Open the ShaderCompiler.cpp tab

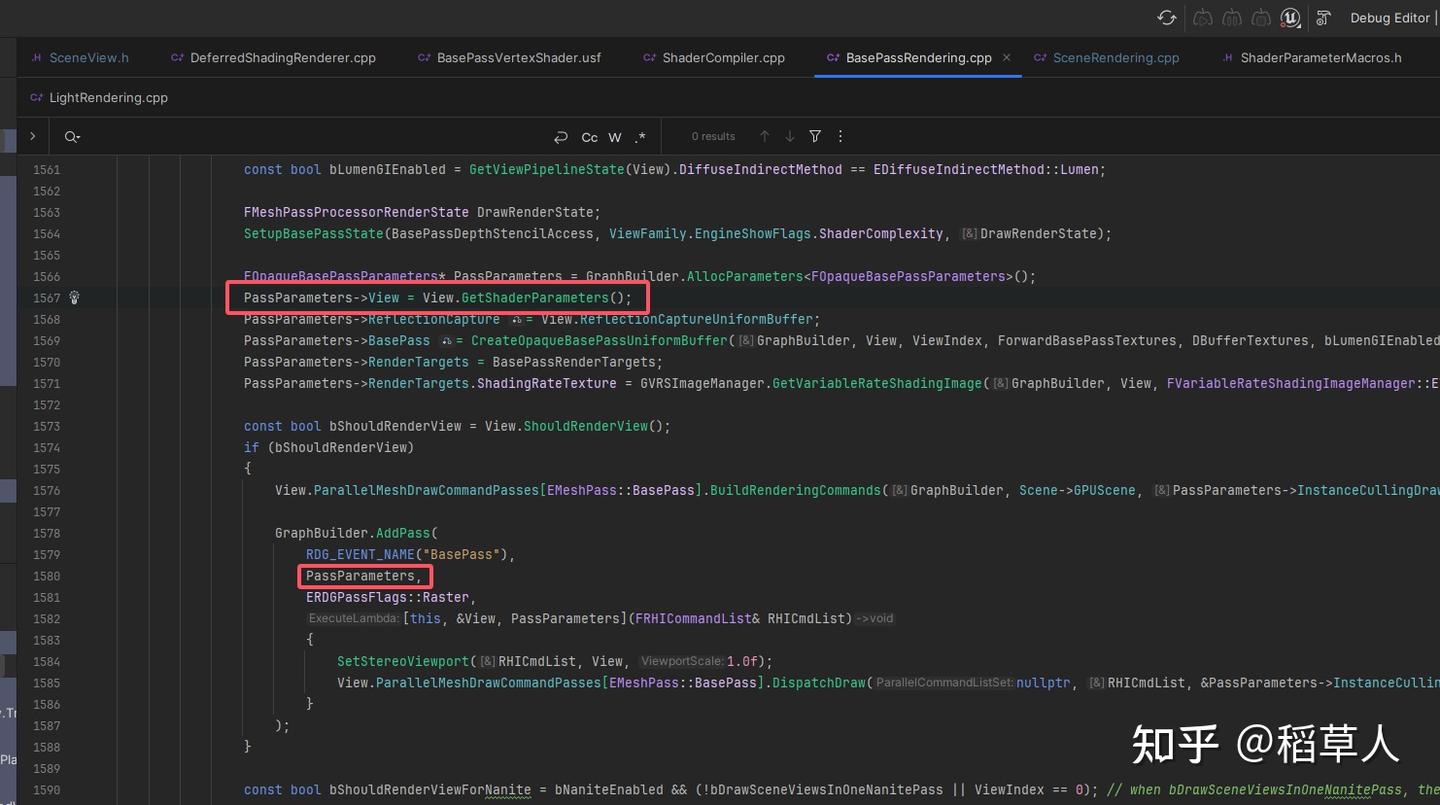click(x=723, y=57)
